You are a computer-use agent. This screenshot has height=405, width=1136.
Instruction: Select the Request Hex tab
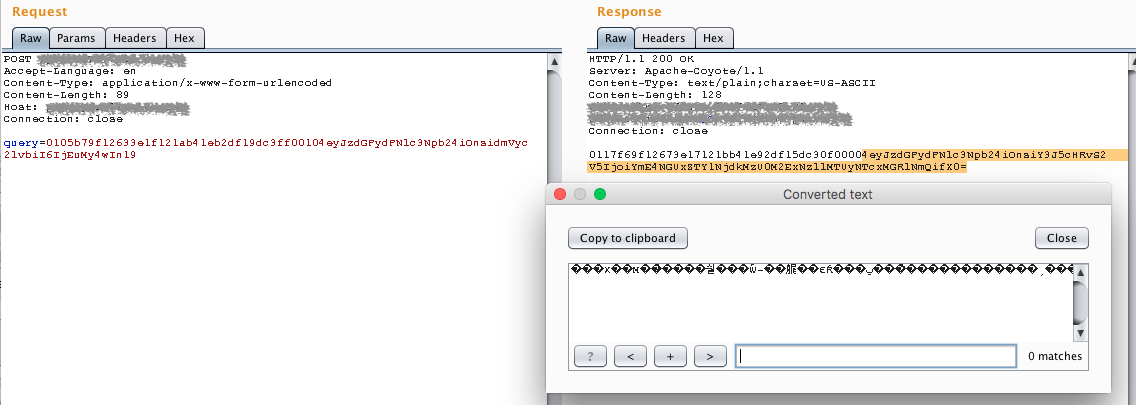(x=184, y=38)
